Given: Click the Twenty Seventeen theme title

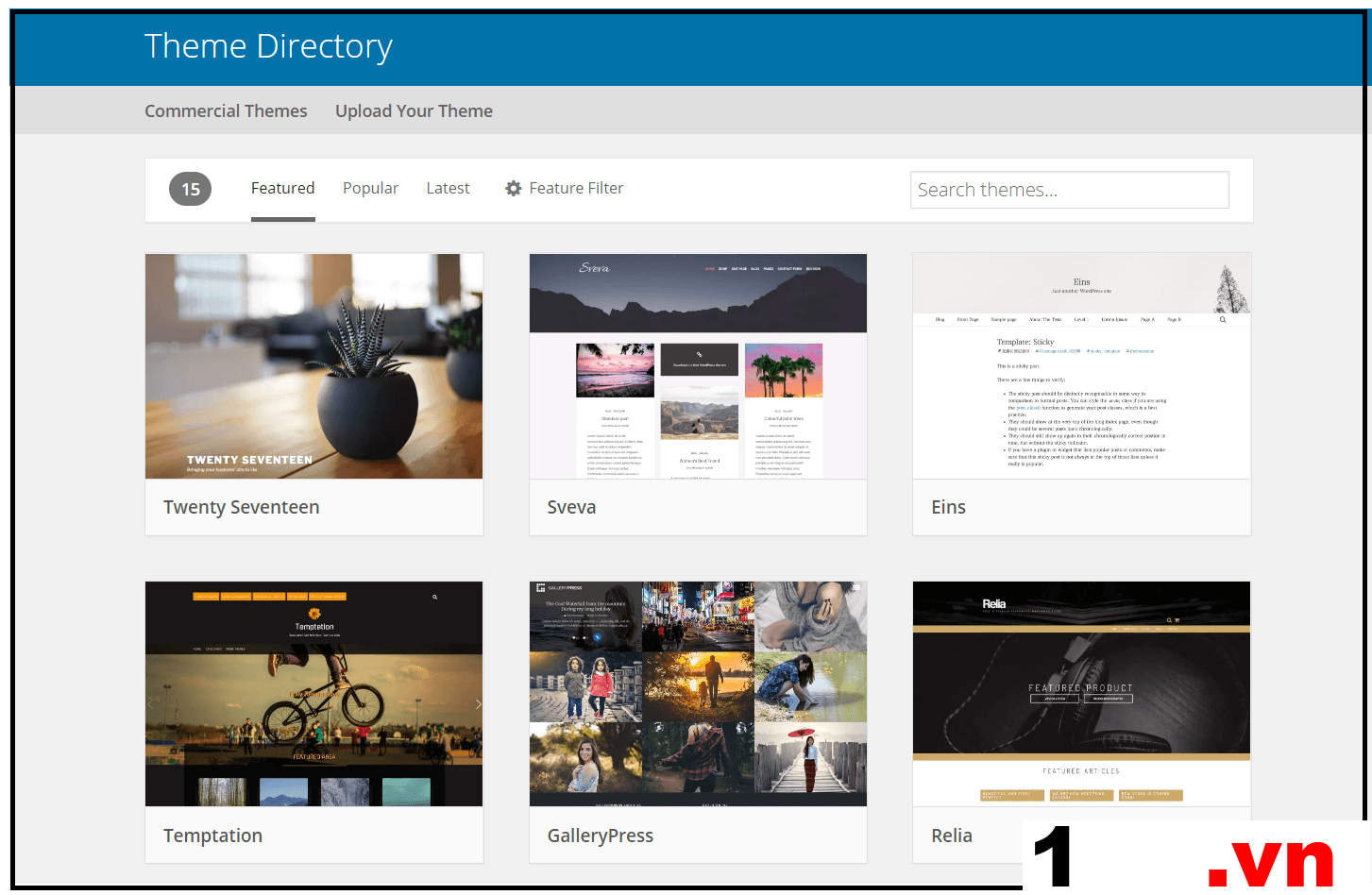Looking at the screenshot, I should click(242, 508).
